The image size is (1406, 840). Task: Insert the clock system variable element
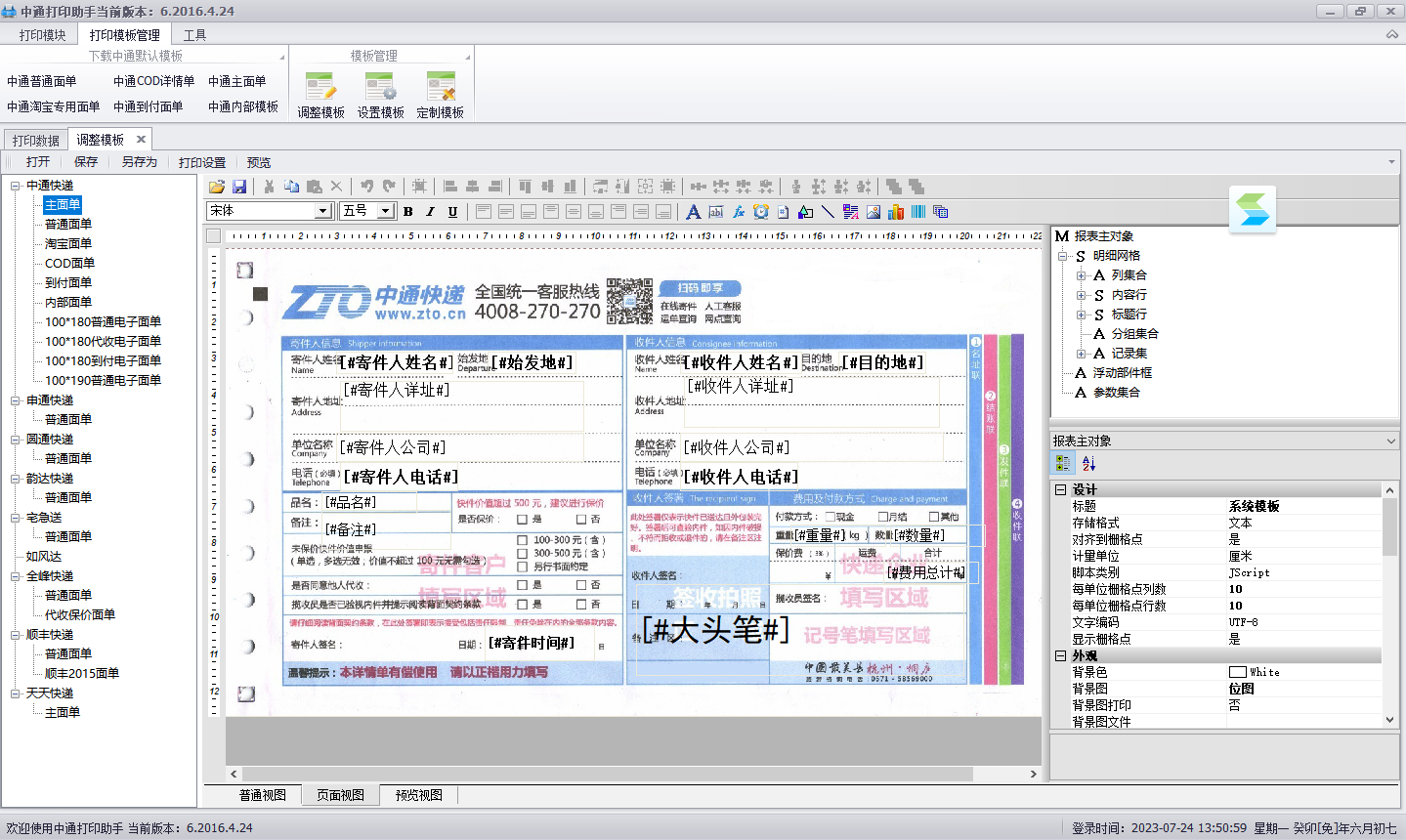pos(760,211)
